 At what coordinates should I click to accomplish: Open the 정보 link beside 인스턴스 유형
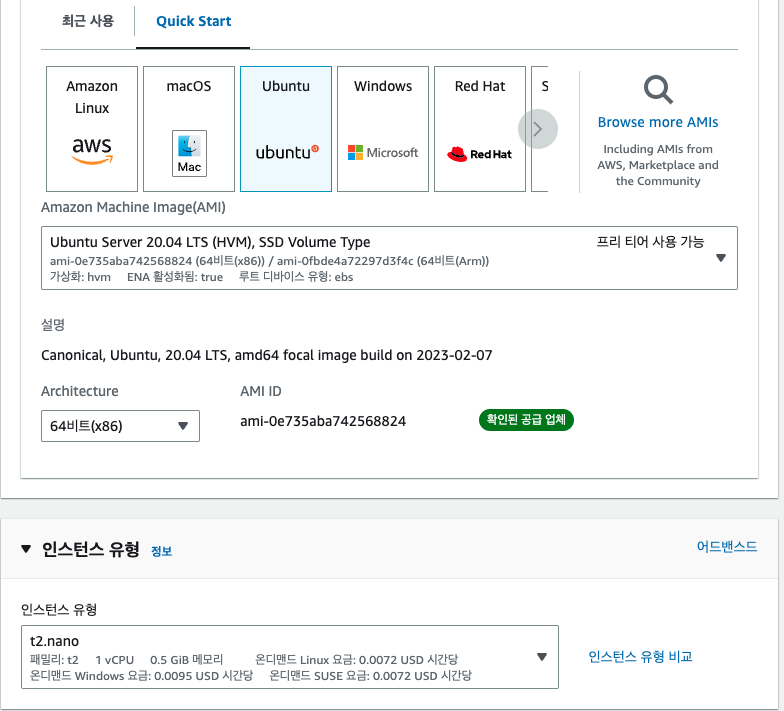point(162,552)
